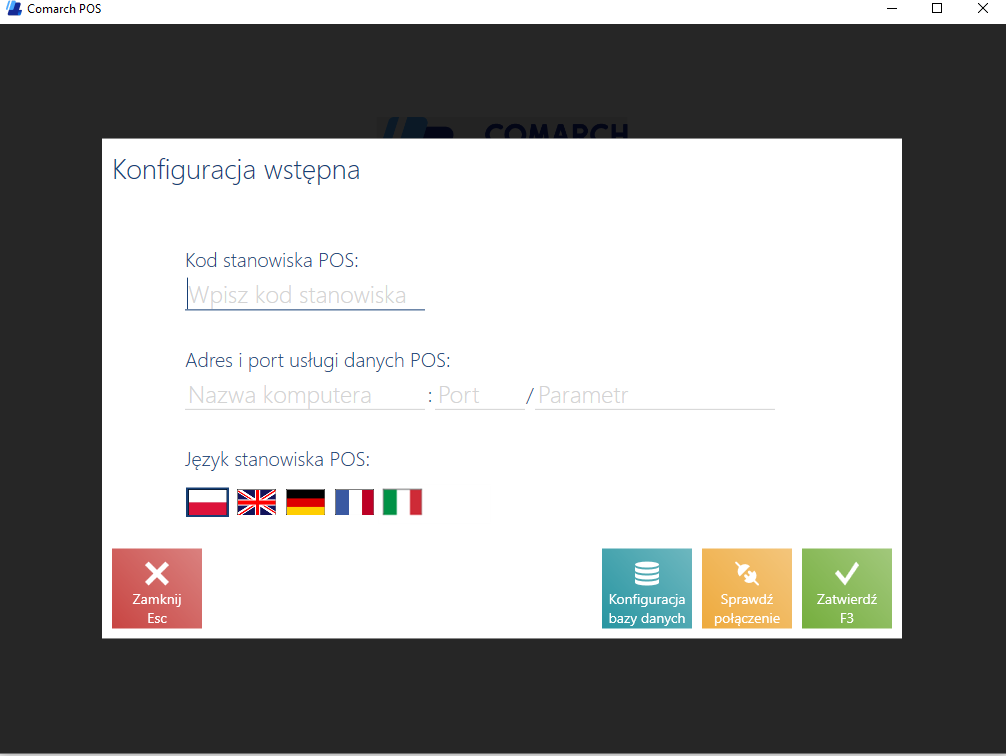Confirm with Zatwierdź F3 button
The height and width of the screenshot is (756, 1006).
pyautogui.click(x=847, y=588)
